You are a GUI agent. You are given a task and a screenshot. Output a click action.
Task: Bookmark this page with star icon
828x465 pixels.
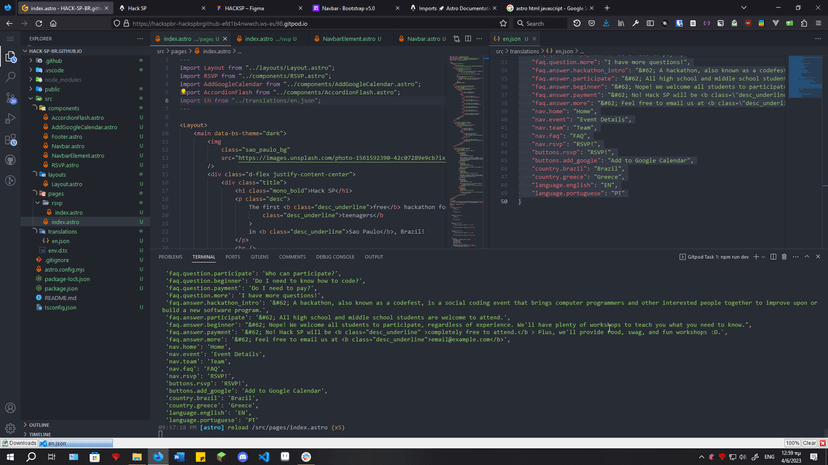[503, 23]
